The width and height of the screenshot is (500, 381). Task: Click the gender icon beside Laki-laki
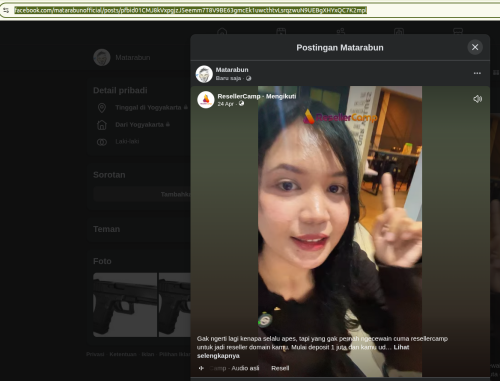coord(102,142)
